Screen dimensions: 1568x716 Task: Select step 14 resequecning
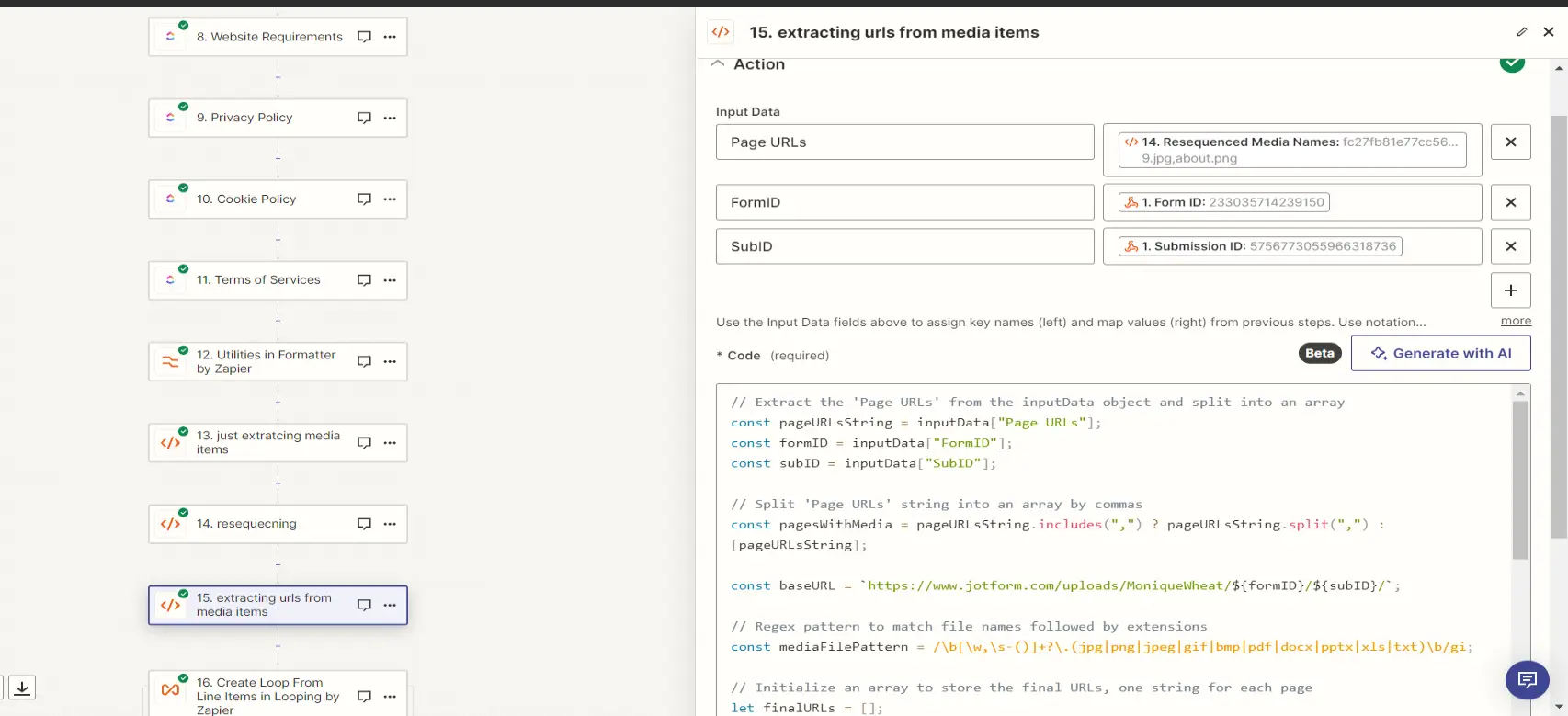(278, 523)
